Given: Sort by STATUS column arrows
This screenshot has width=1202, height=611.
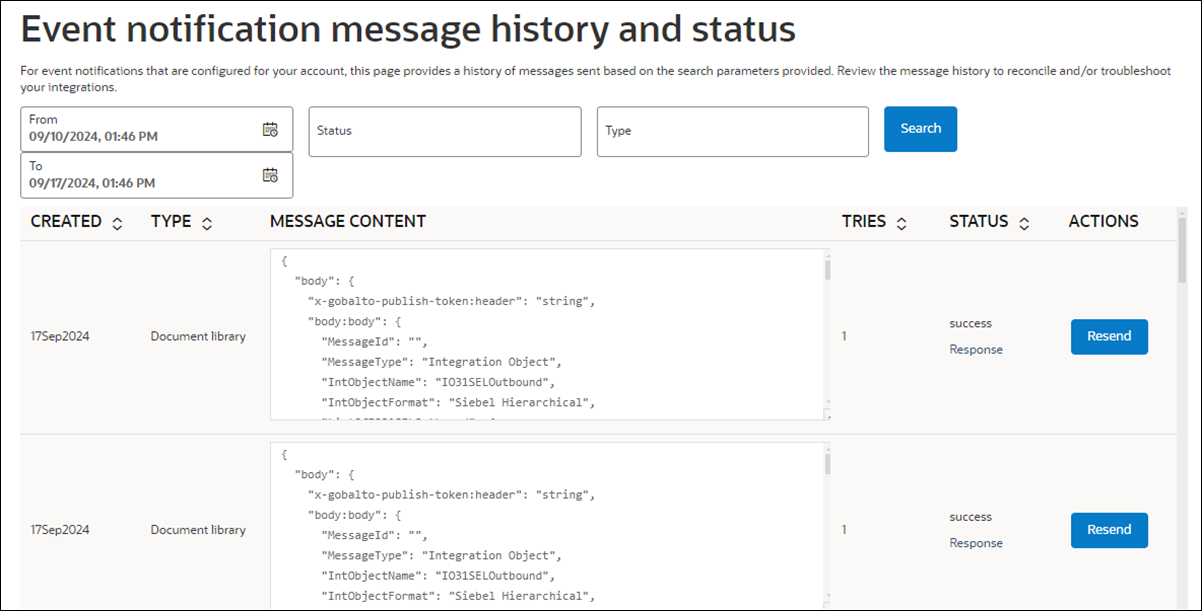Looking at the screenshot, I should coord(1024,223).
